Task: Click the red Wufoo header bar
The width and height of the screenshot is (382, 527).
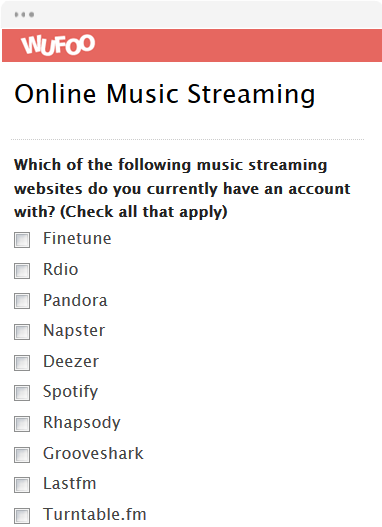Action: pyautogui.click(x=192, y=45)
